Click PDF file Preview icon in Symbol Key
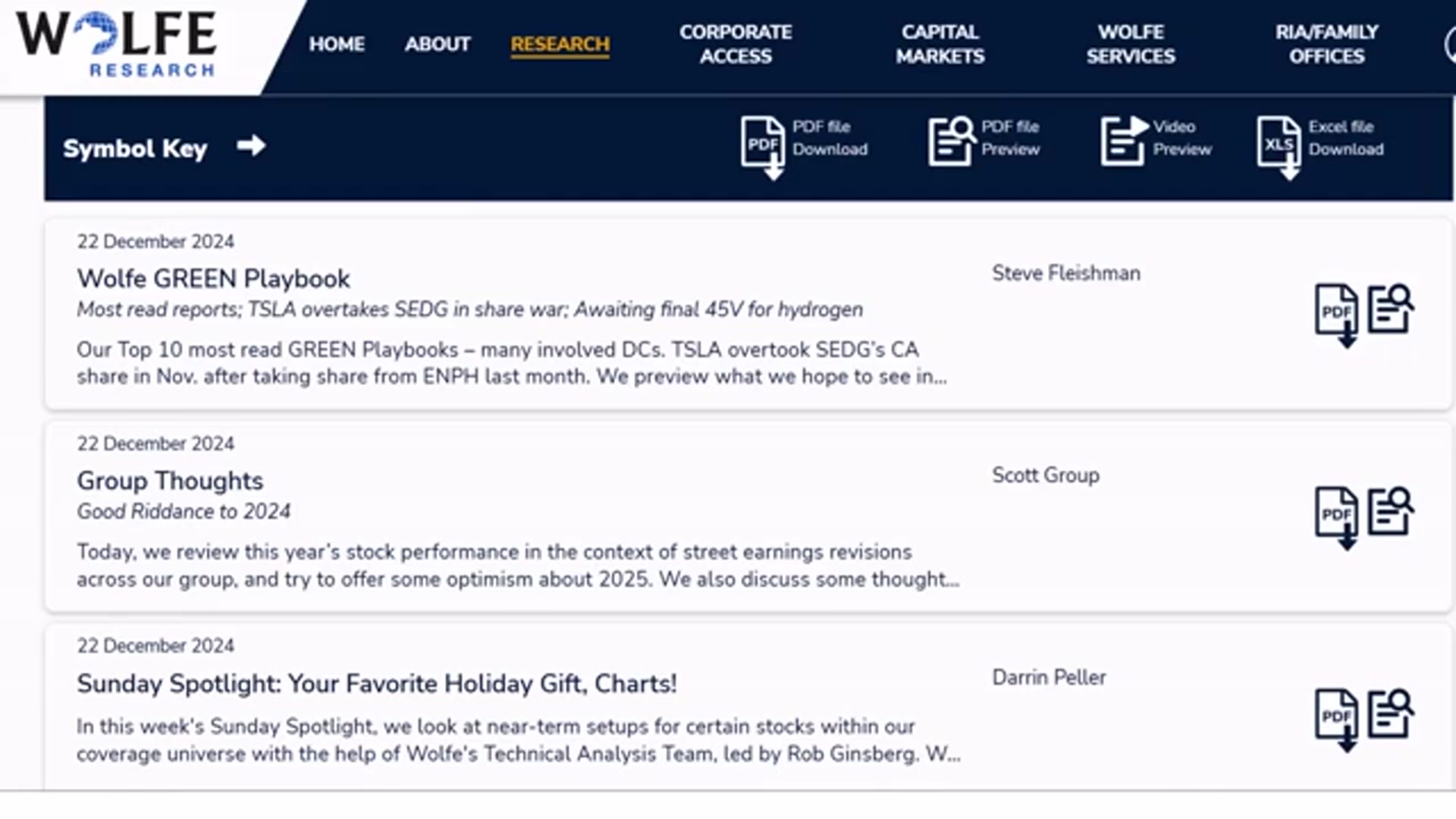 pyautogui.click(x=952, y=141)
